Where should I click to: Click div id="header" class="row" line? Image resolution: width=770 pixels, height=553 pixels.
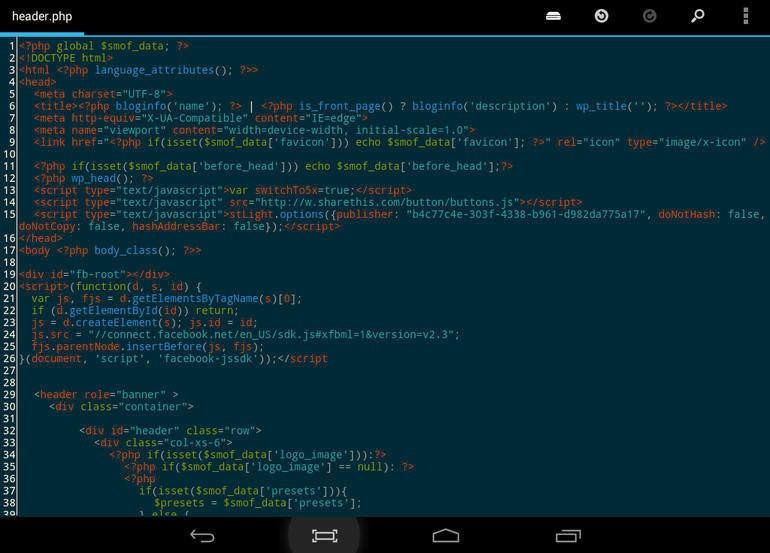click(170, 431)
